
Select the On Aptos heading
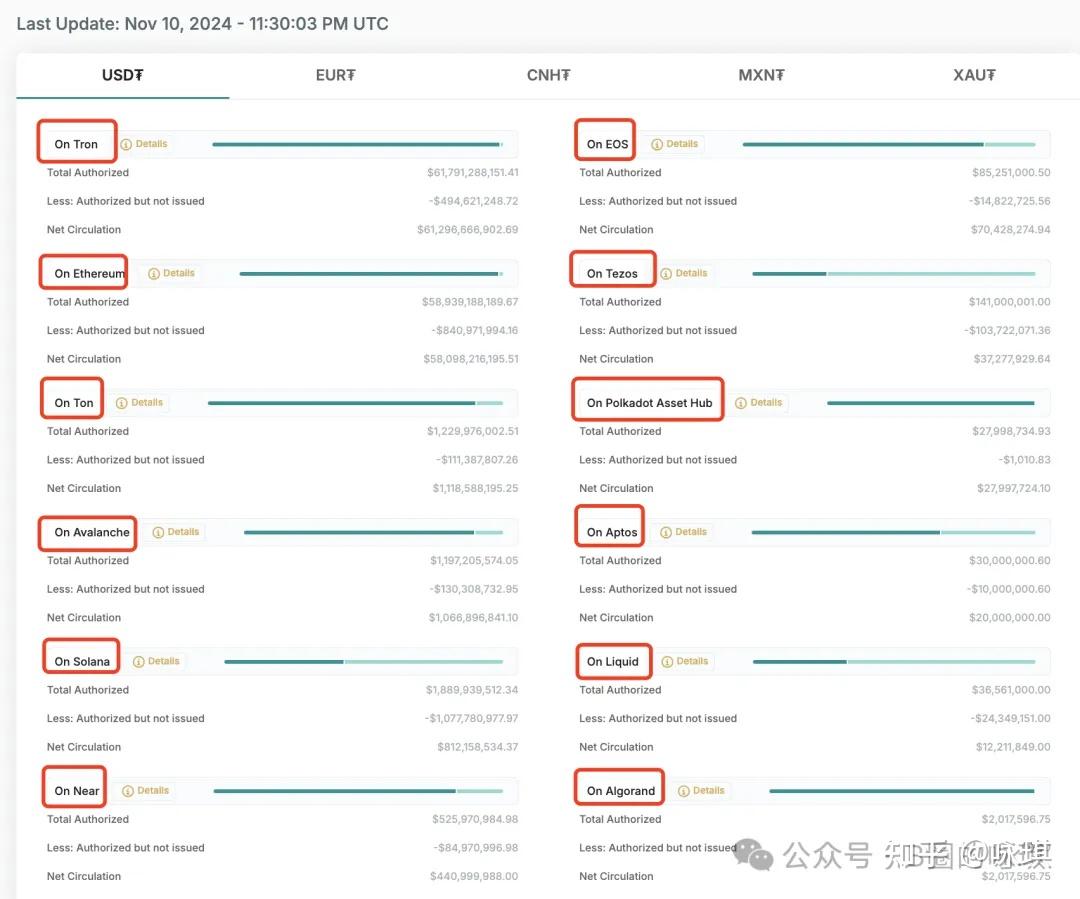pos(612,532)
